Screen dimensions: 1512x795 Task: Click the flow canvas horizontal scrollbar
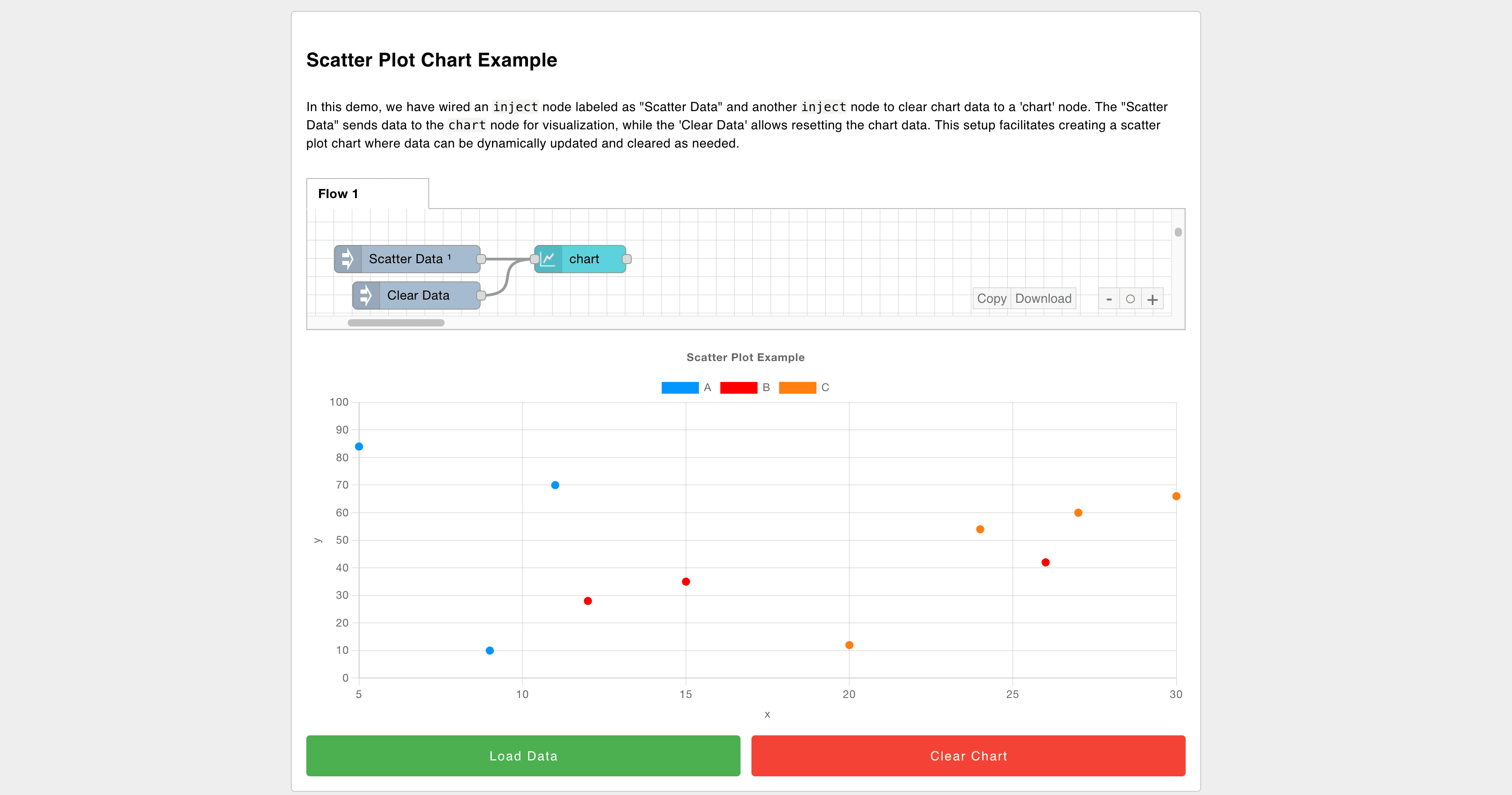tap(396, 322)
